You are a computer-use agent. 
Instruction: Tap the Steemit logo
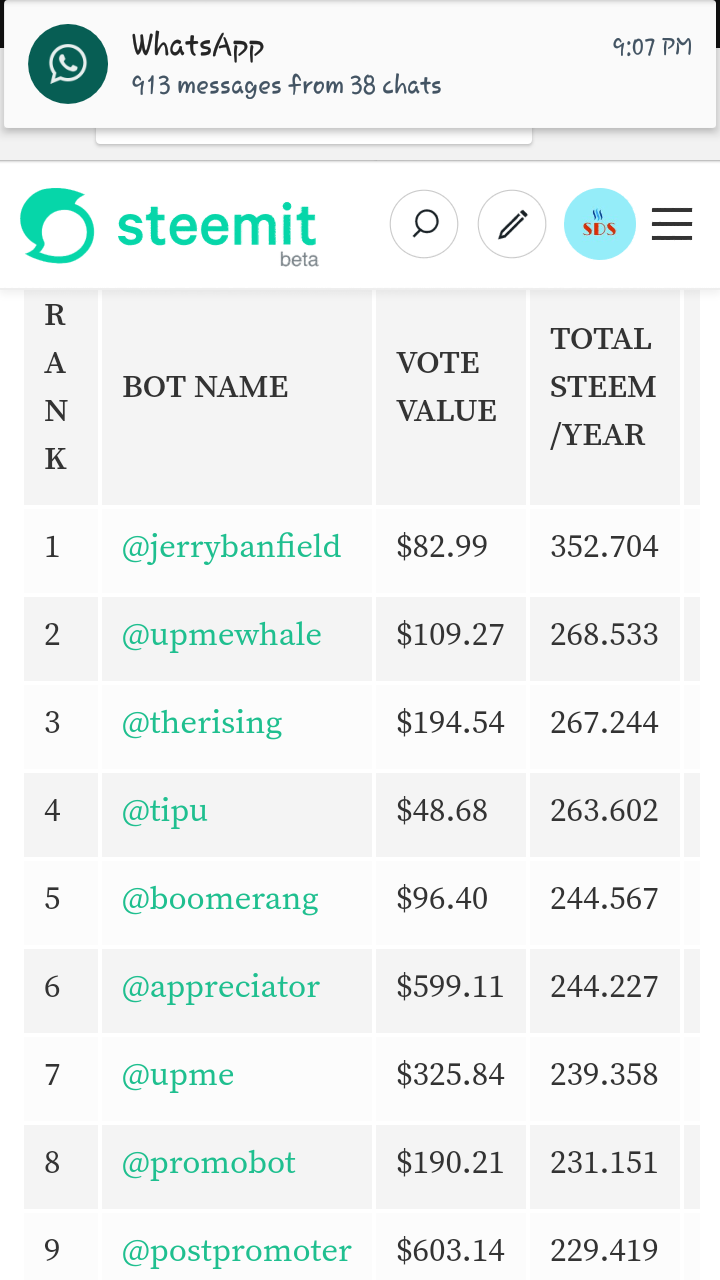[x=169, y=228]
